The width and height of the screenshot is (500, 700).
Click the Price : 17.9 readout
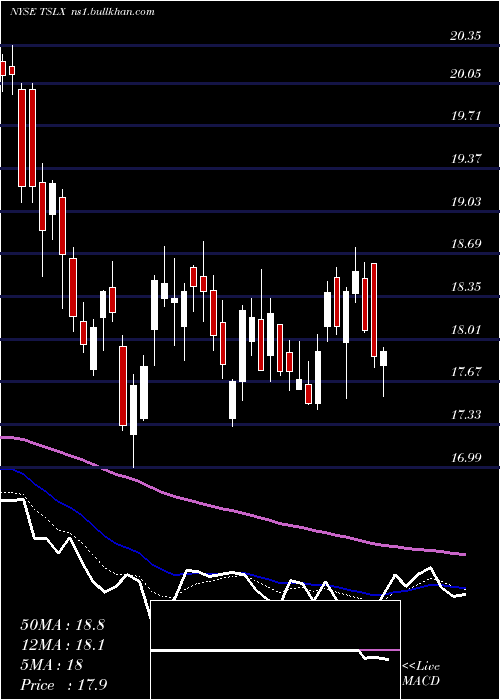(x=63, y=685)
